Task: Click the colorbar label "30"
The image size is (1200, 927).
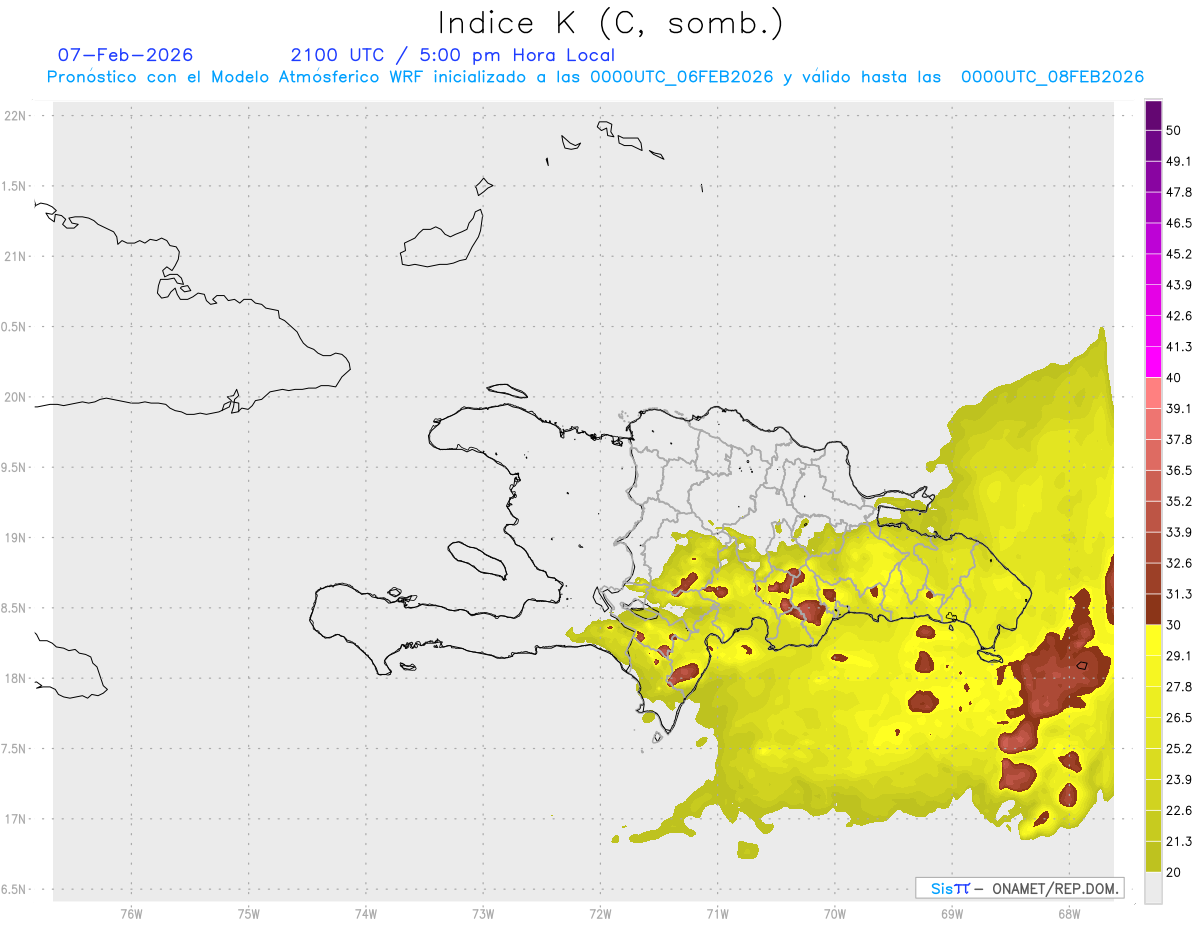Action: pos(1174,625)
